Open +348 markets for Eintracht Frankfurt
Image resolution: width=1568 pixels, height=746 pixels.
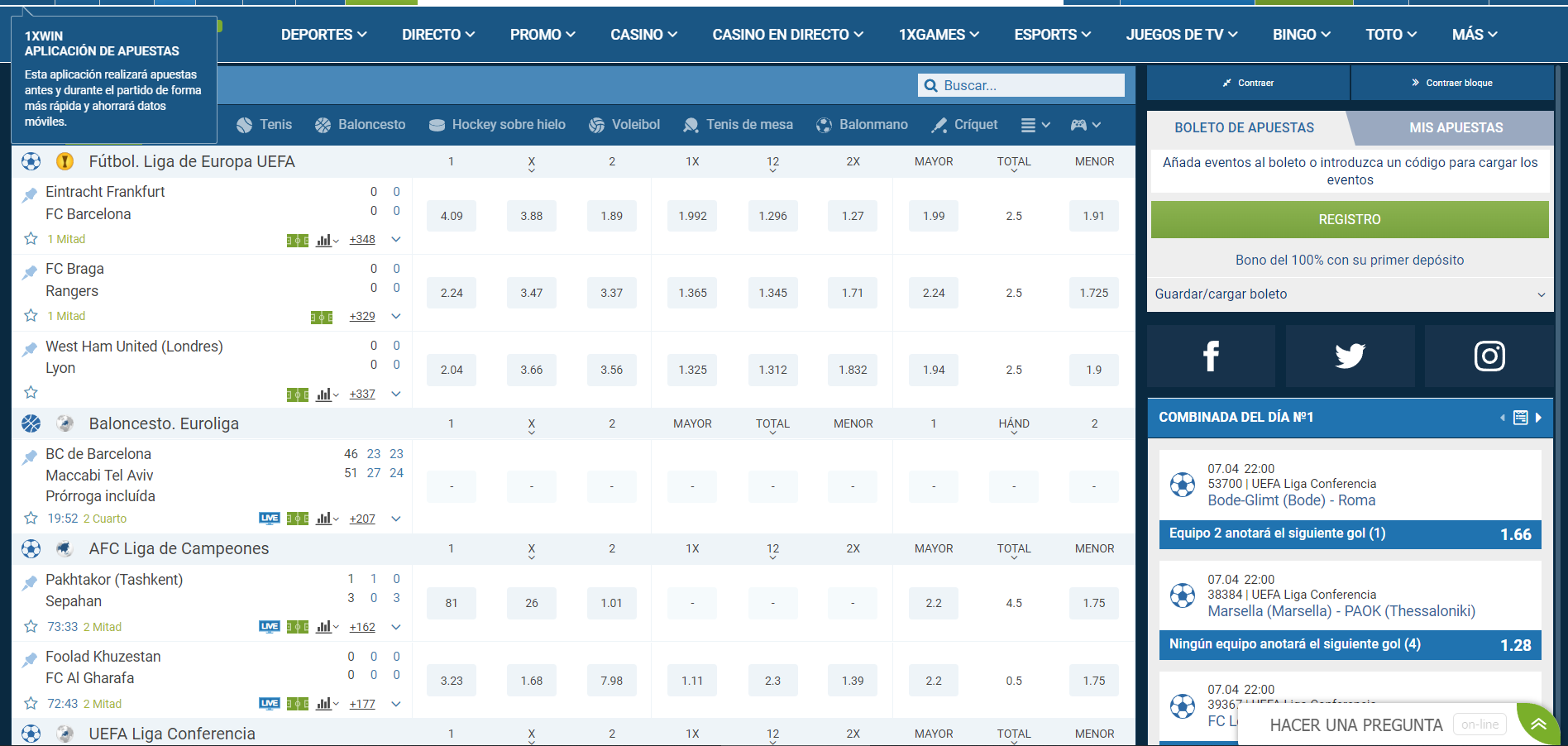pyautogui.click(x=362, y=240)
